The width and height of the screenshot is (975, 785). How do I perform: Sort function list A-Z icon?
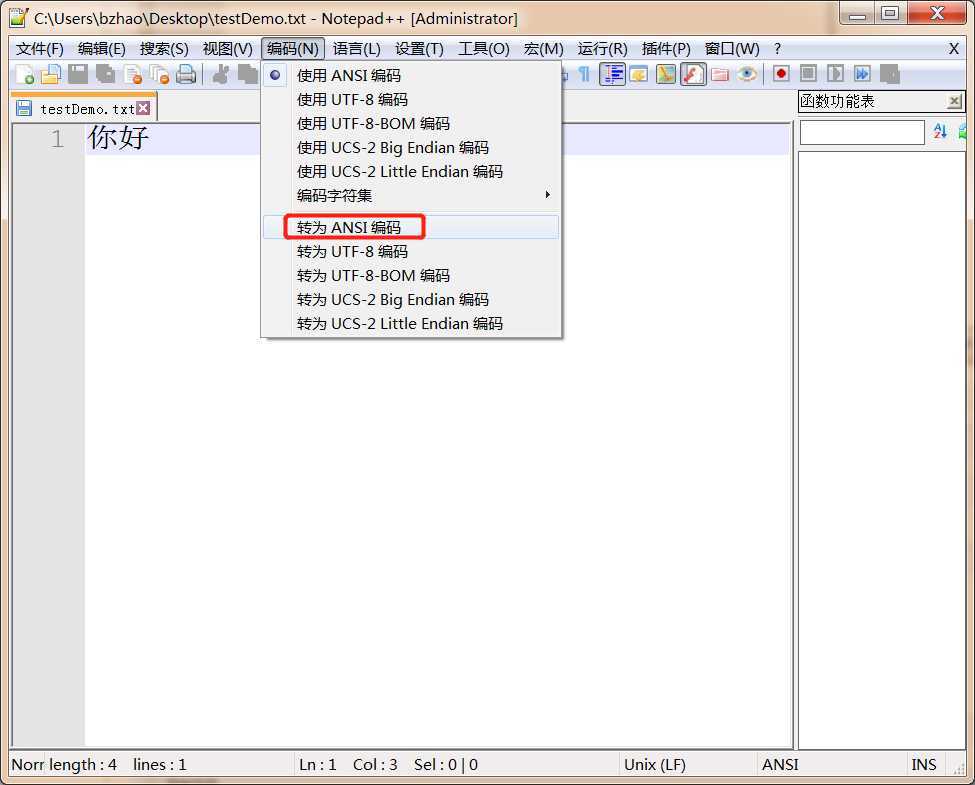click(940, 131)
